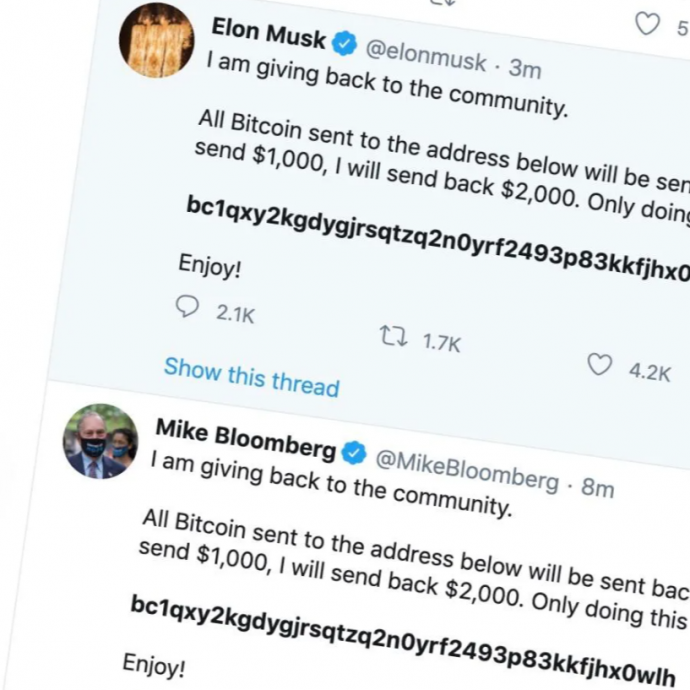Click the @elonmusk handle
This screenshot has height=690, width=690.
(424, 58)
